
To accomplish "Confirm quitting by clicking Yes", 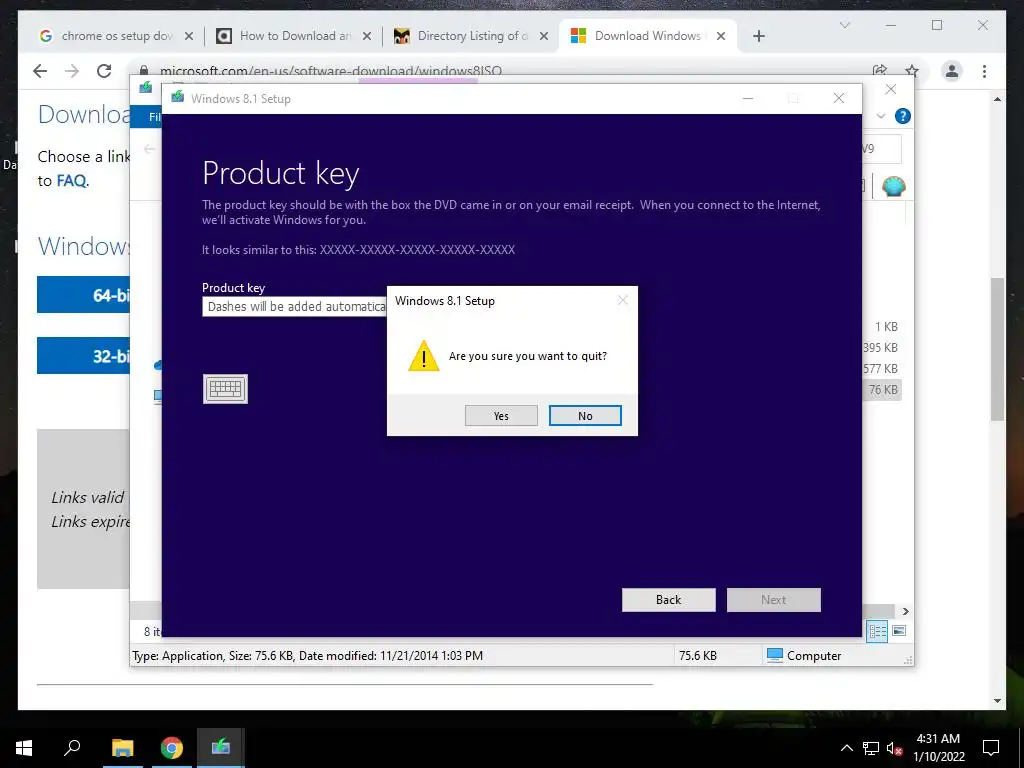I will pyautogui.click(x=501, y=416).
